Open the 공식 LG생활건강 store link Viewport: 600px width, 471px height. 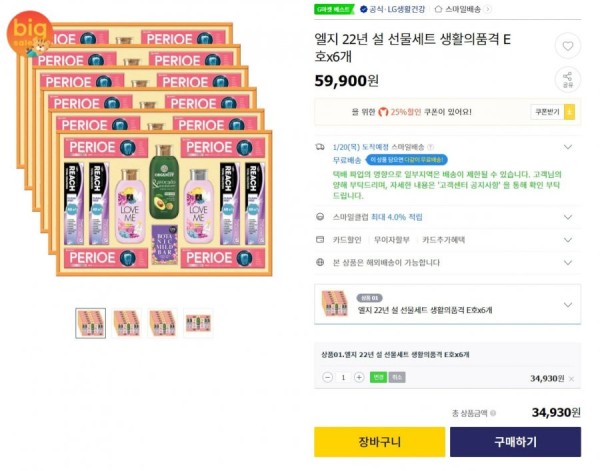click(x=393, y=9)
